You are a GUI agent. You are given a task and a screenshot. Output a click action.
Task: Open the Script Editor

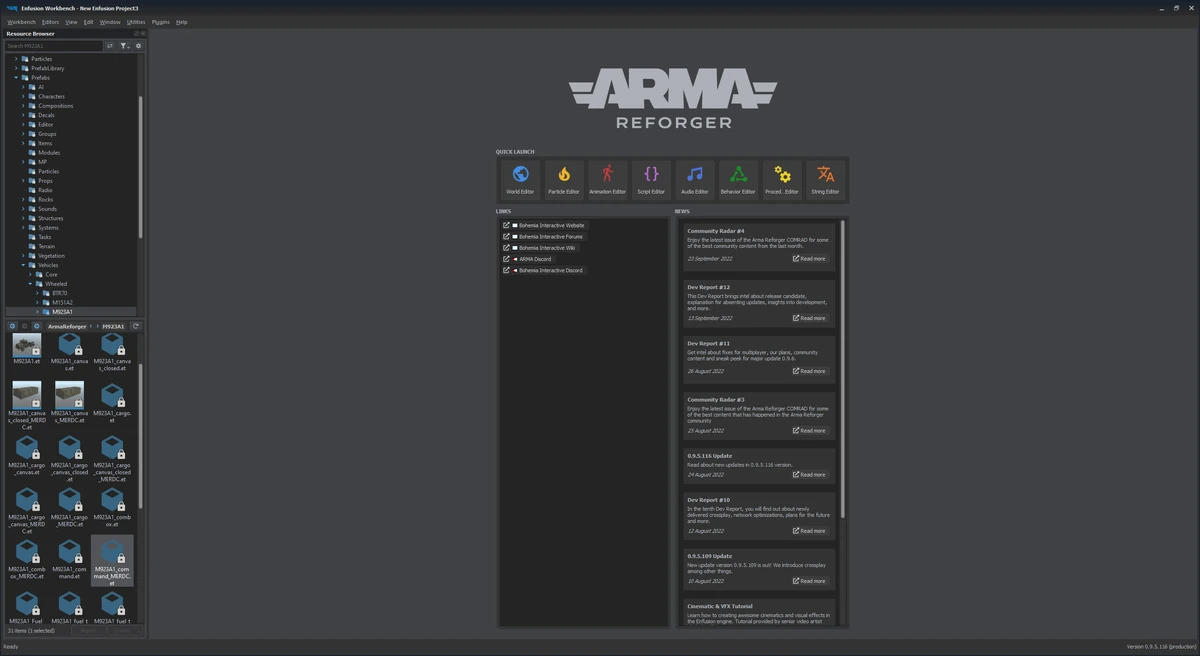pos(651,178)
